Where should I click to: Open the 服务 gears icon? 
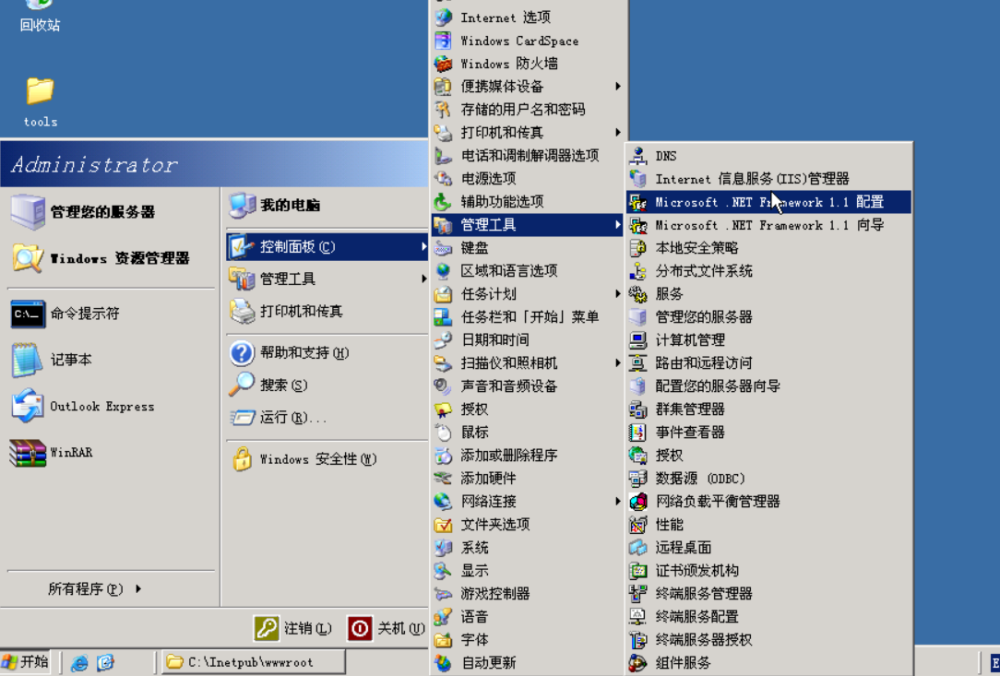click(x=638, y=294)
